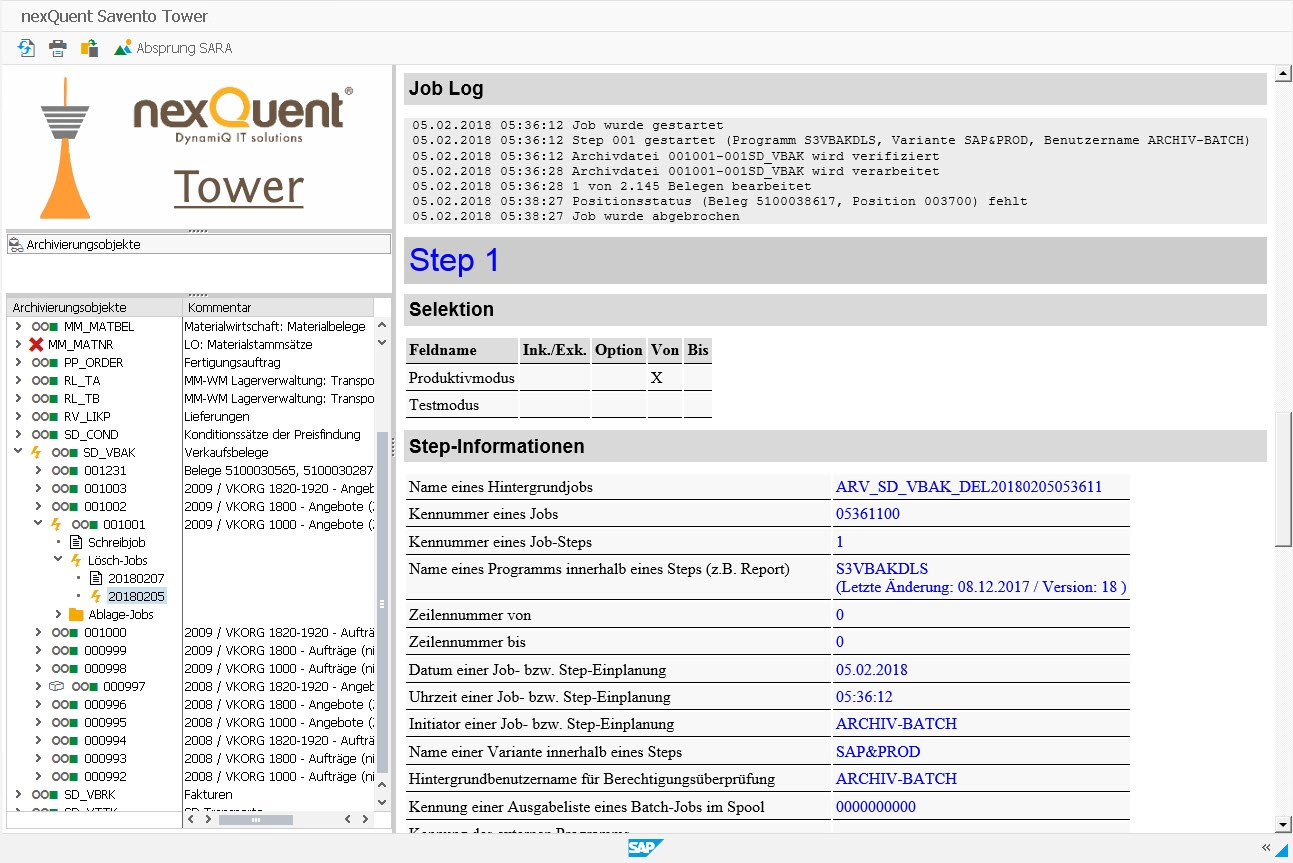This screenshot has width=1293, height=863.
Task: Expand the MM_MATBEL tree node
Action: [18, 326]
